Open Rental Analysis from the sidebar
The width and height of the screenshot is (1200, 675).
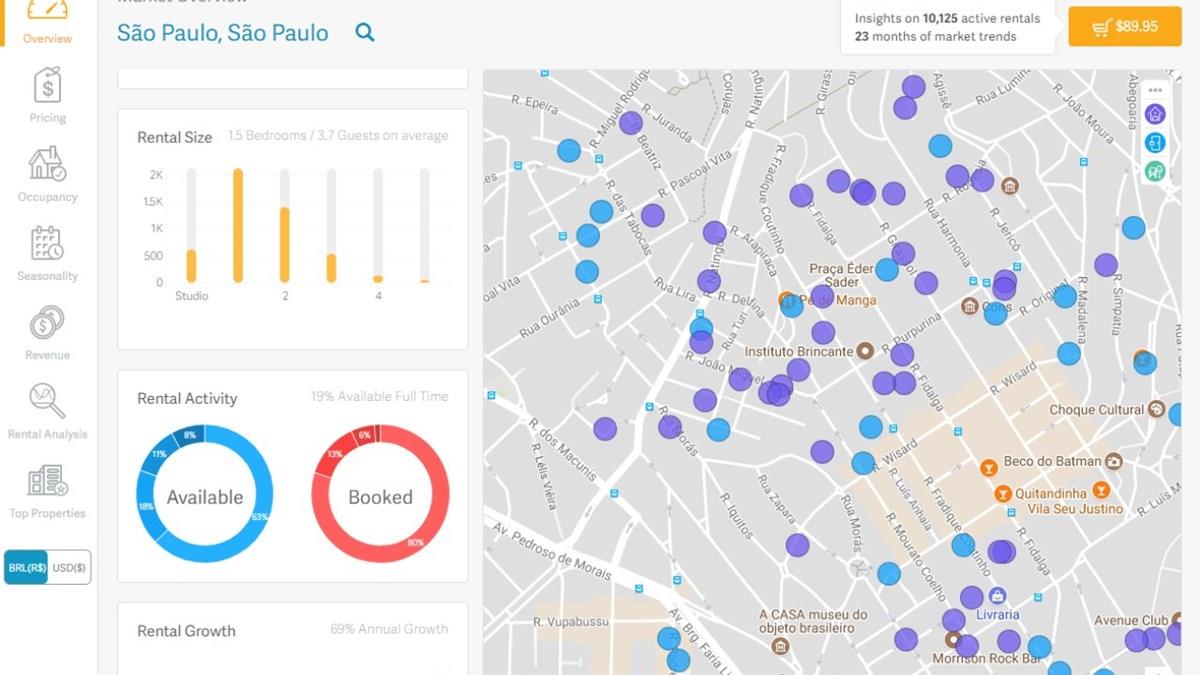pos(47,411)
